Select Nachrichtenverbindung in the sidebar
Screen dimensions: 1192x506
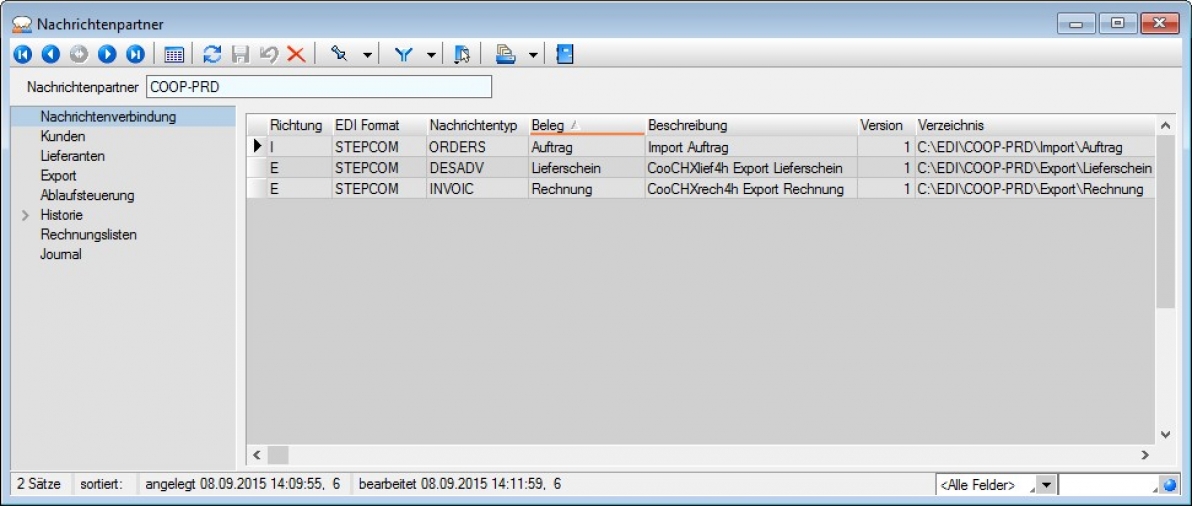(108, 117)
